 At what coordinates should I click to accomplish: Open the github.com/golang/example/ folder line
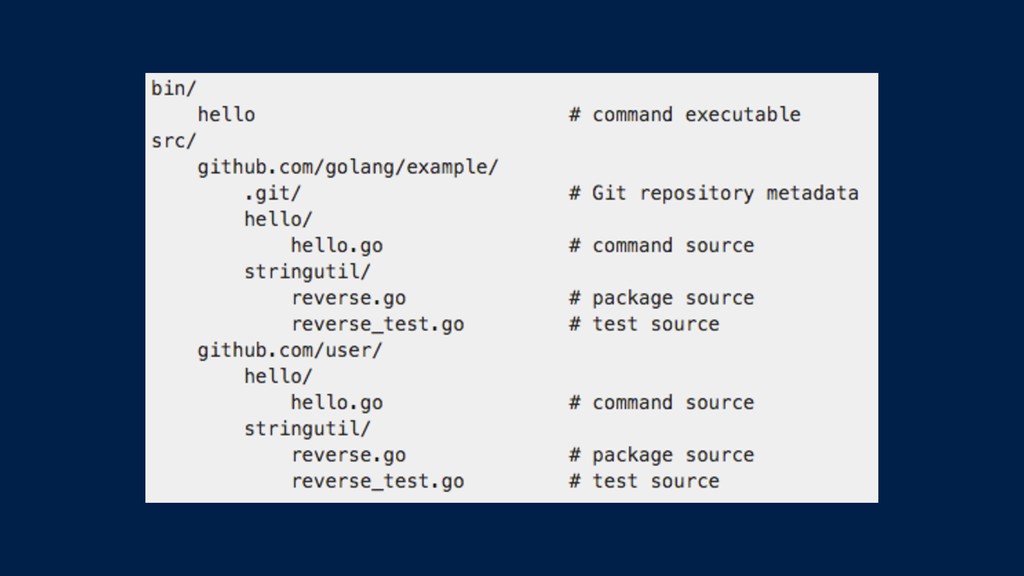coord(348,168)
